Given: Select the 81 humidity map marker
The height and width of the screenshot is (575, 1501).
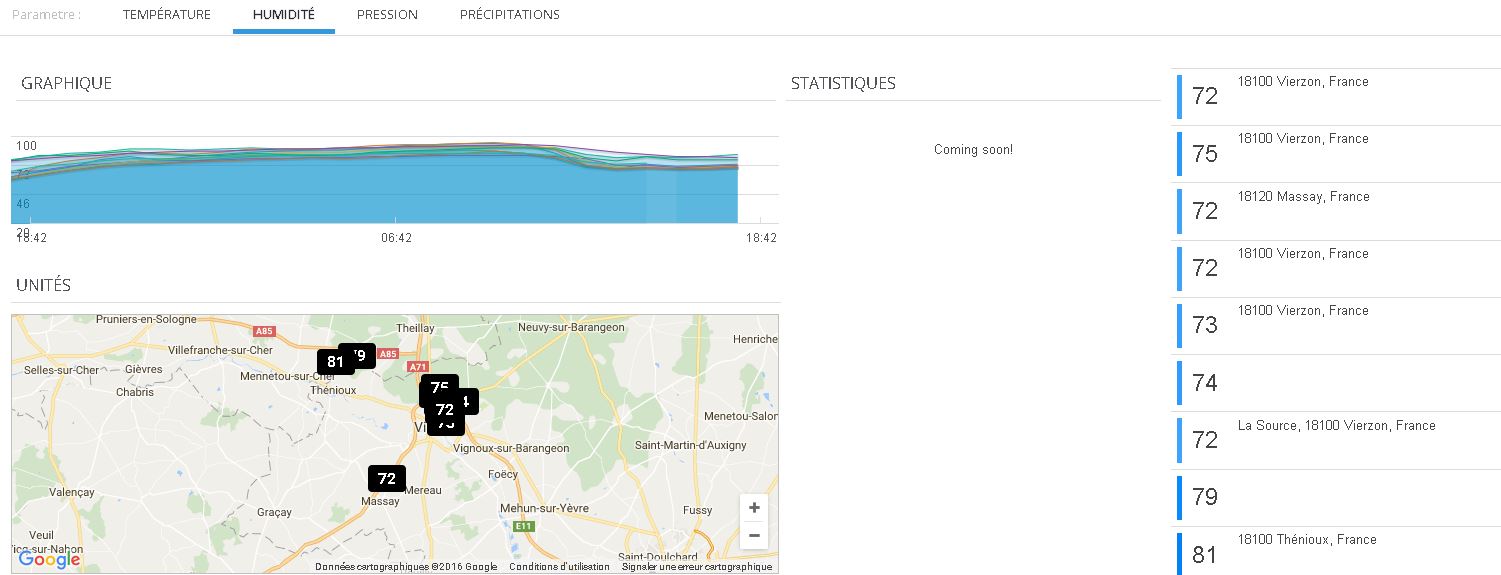Looking at the screenshot, I should (x=334, y=362).
